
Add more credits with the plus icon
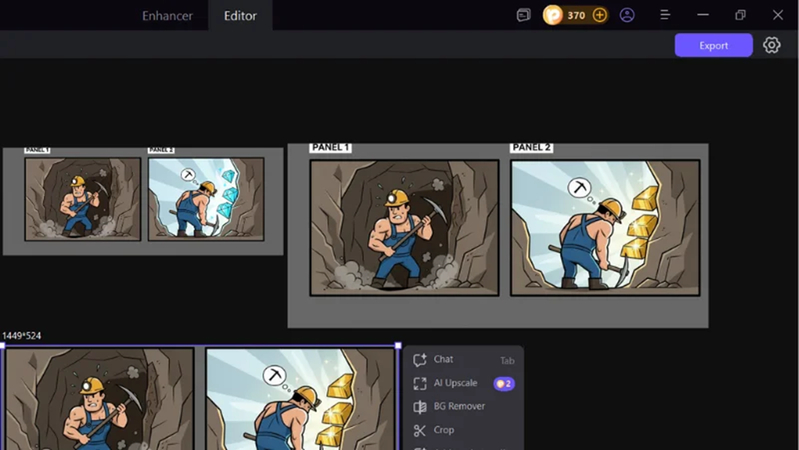coord(600,15)
